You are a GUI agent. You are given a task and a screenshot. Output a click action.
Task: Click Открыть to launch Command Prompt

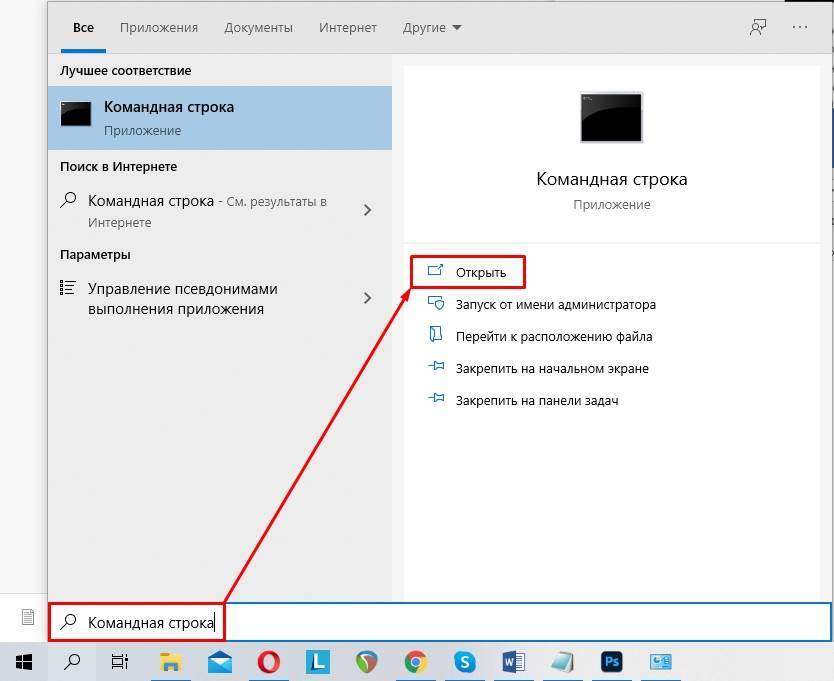480,272
